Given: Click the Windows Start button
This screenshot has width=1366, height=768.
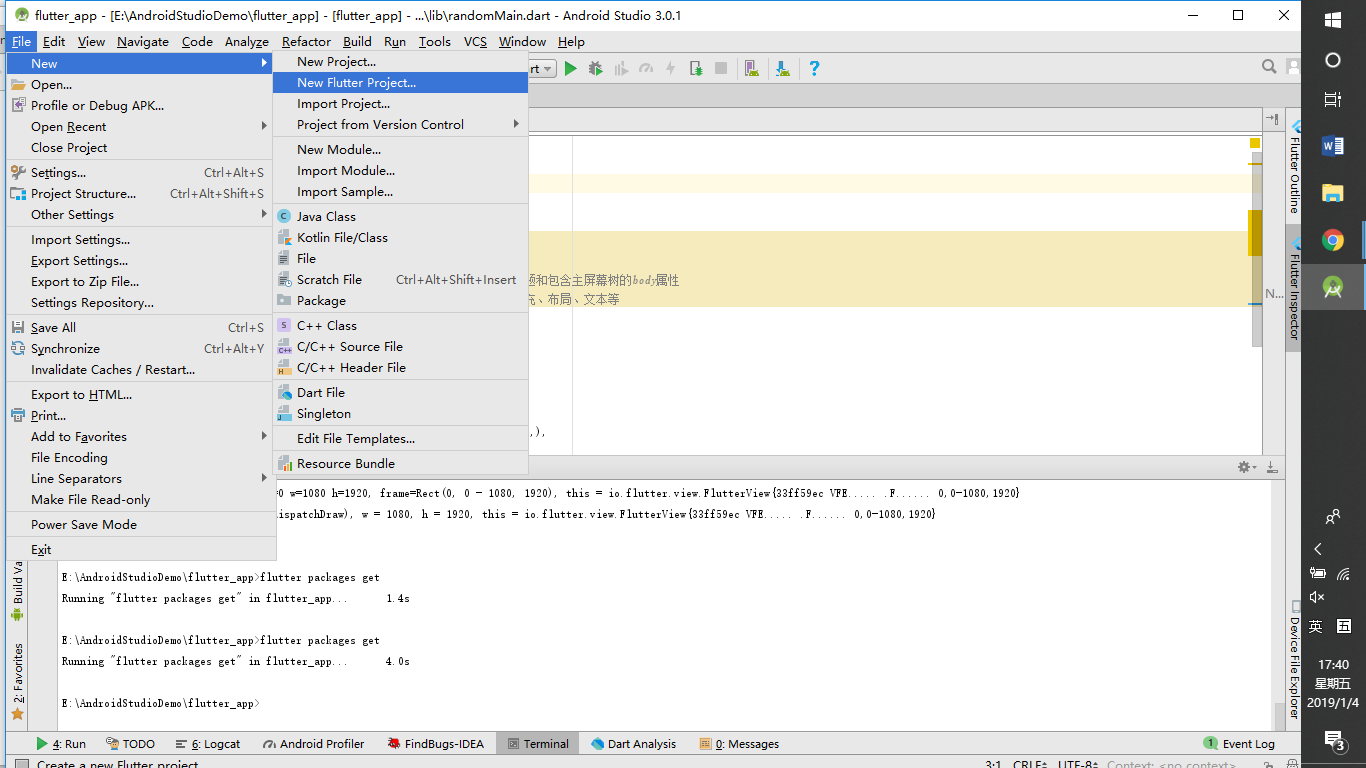Looking at the screenshot, I should click(x=1333, y=20).
